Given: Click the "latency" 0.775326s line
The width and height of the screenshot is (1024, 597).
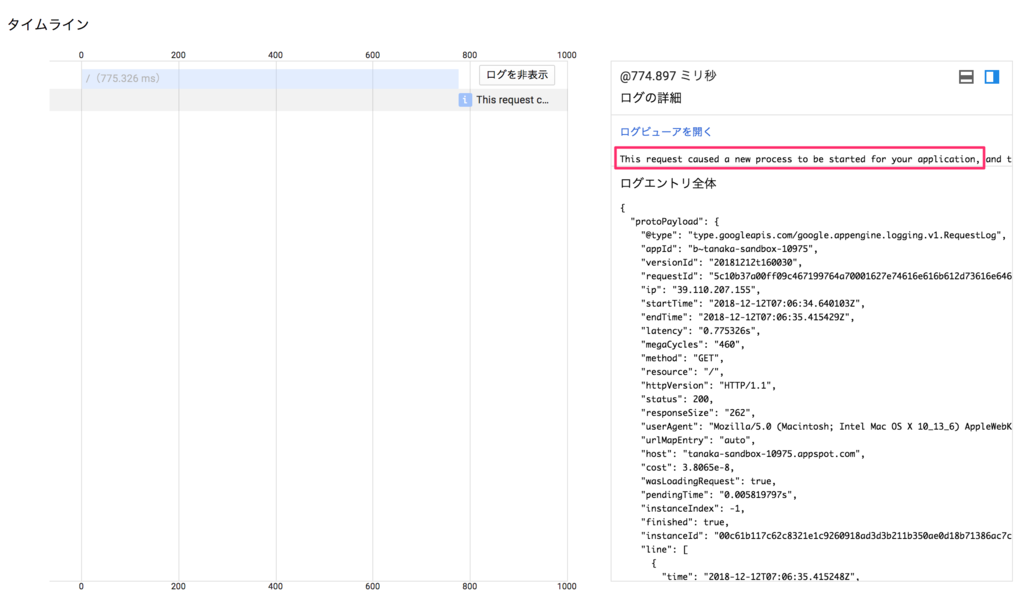Looking at the screenshot, I should pyautogui.click(x=700, y=331).
